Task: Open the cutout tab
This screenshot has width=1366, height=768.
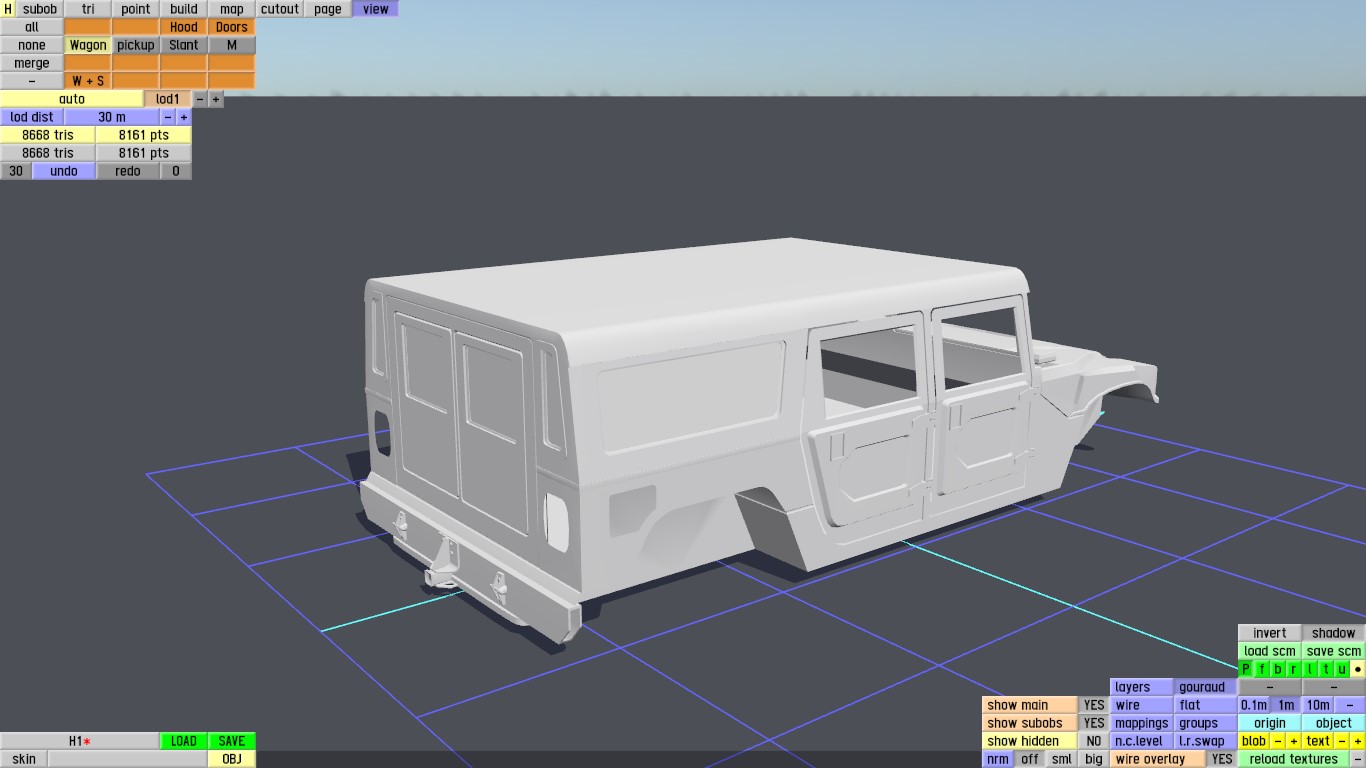Action: click(280, 9)
